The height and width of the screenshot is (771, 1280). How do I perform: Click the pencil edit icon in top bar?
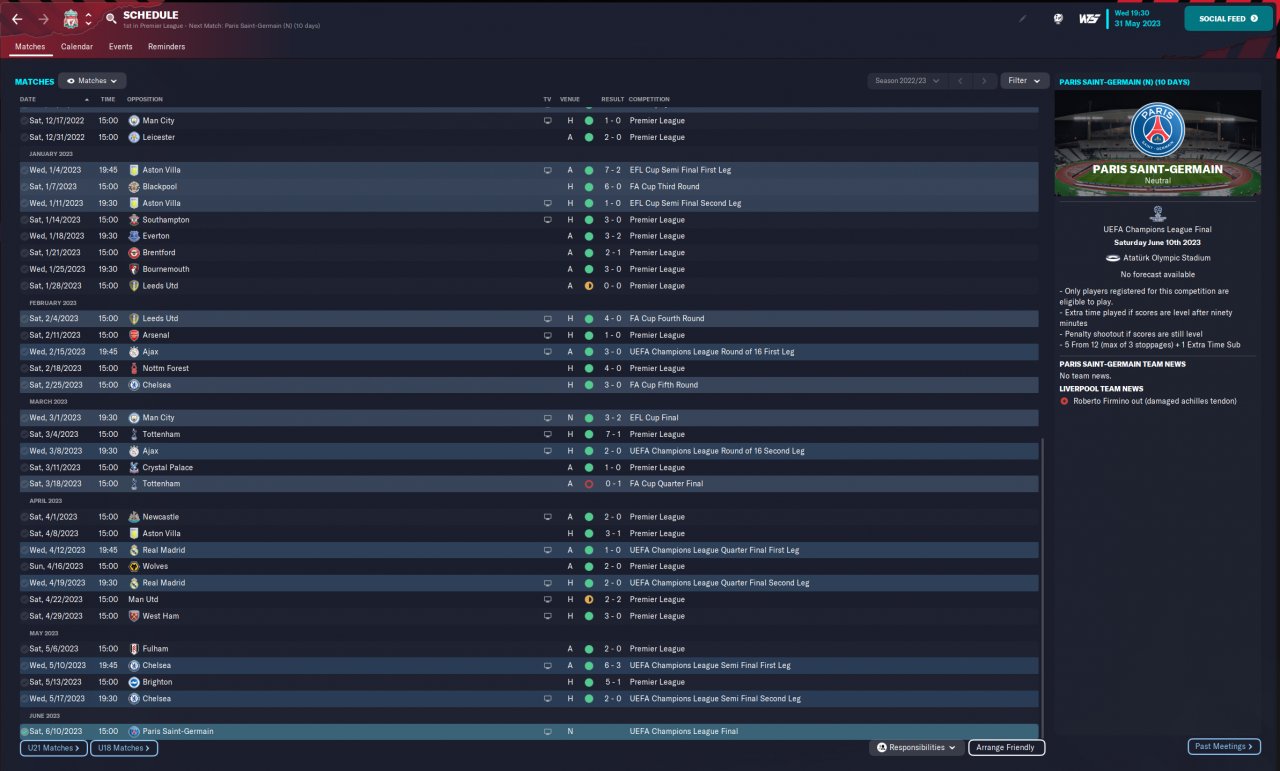(x=1022, y=18)
